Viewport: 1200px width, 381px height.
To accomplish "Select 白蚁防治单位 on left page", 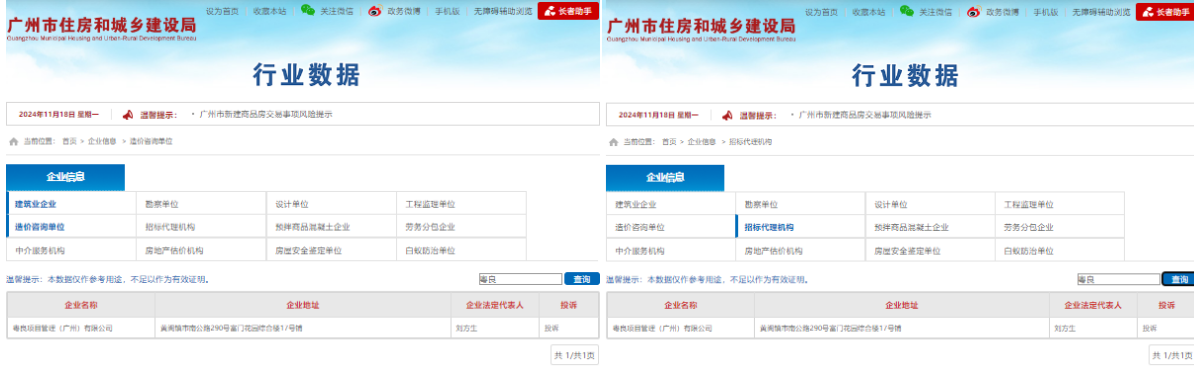I will point(461,250).
